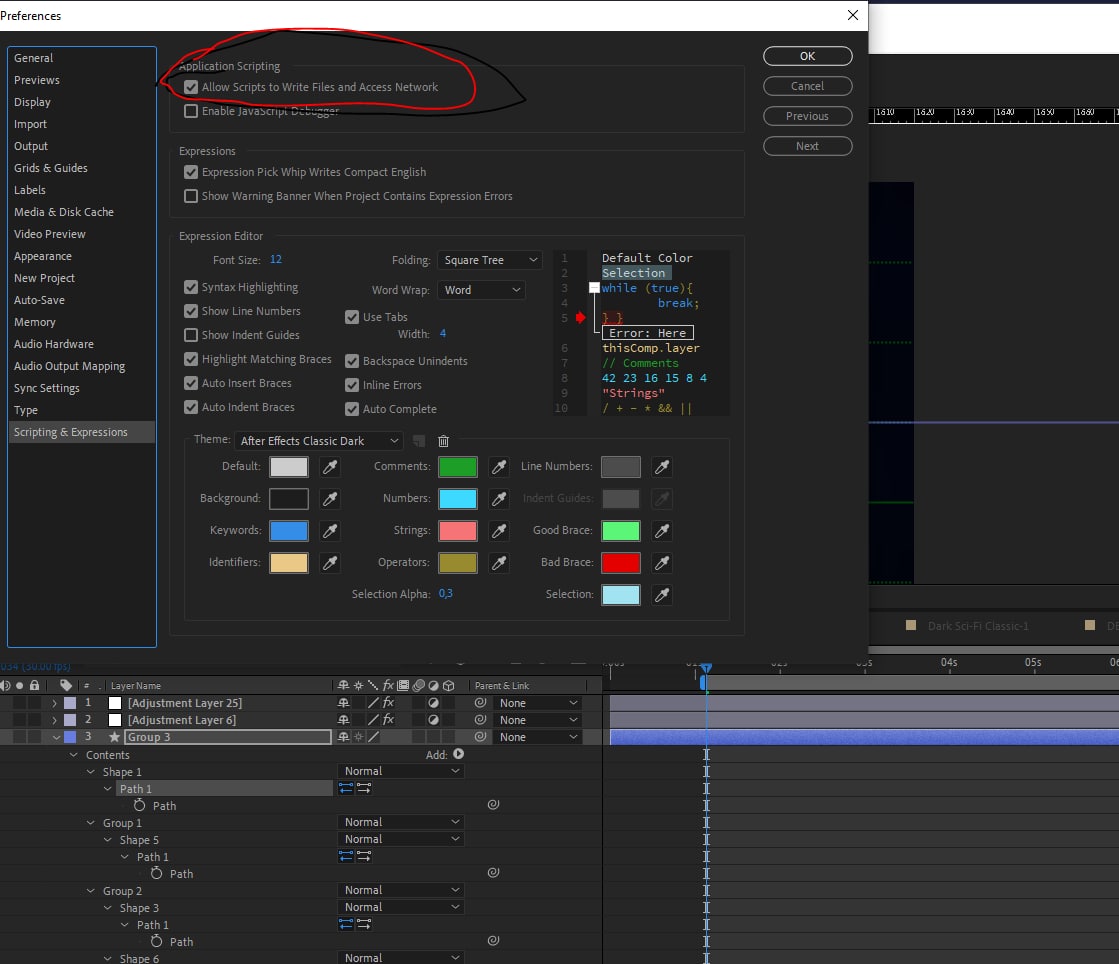Collapse the Group 3 layer twirl arrow
The height and width of the screenshot is (964, 1119).
tap(56, 737)
